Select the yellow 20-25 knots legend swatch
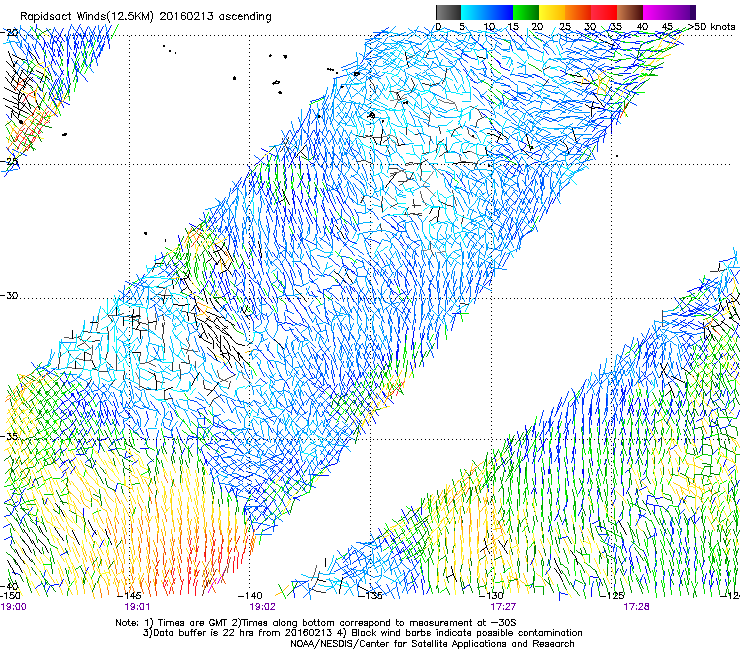This screenshot has height=650, width=740. [552, 13]
